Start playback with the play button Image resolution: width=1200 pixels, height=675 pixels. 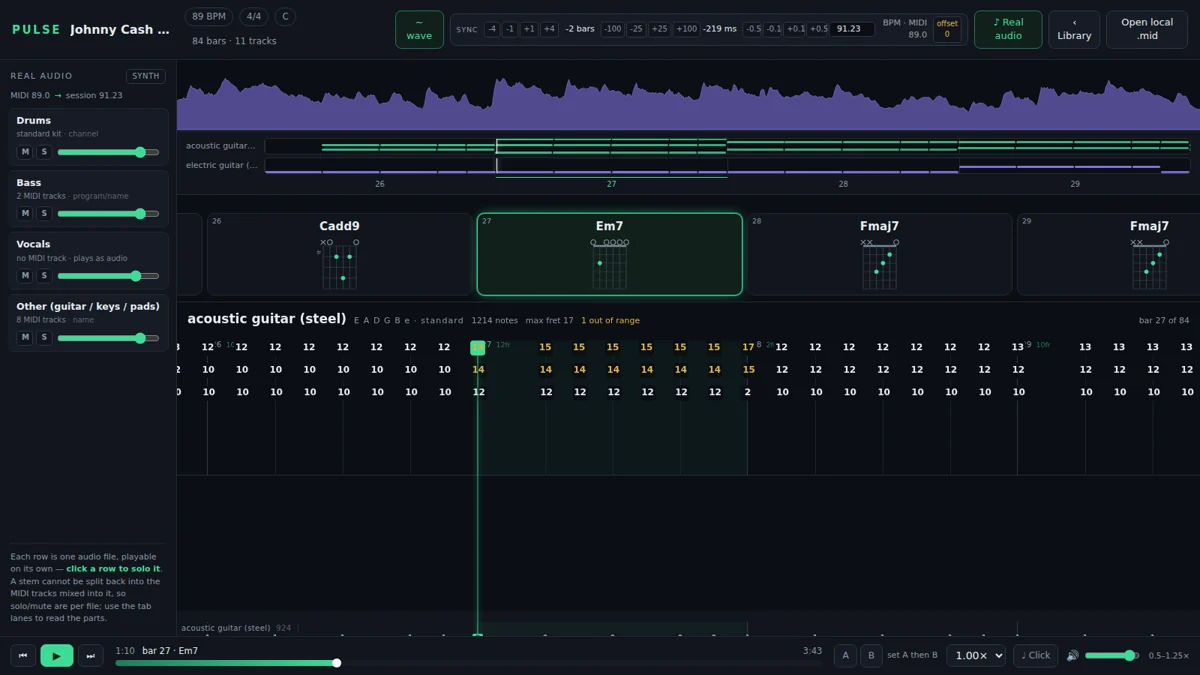(x=56, y=656)
